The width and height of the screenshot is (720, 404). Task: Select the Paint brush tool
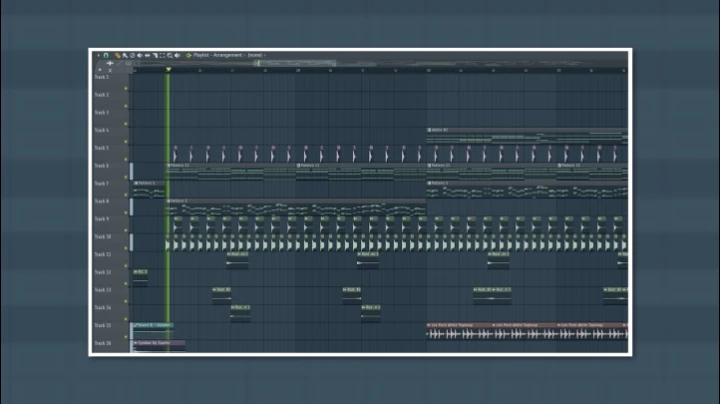coord(125,55)
